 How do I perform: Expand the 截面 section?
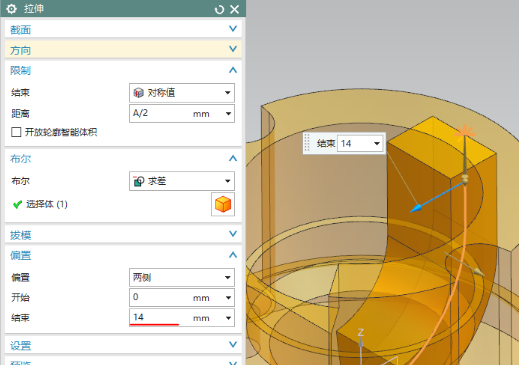[x=233, y=29]
